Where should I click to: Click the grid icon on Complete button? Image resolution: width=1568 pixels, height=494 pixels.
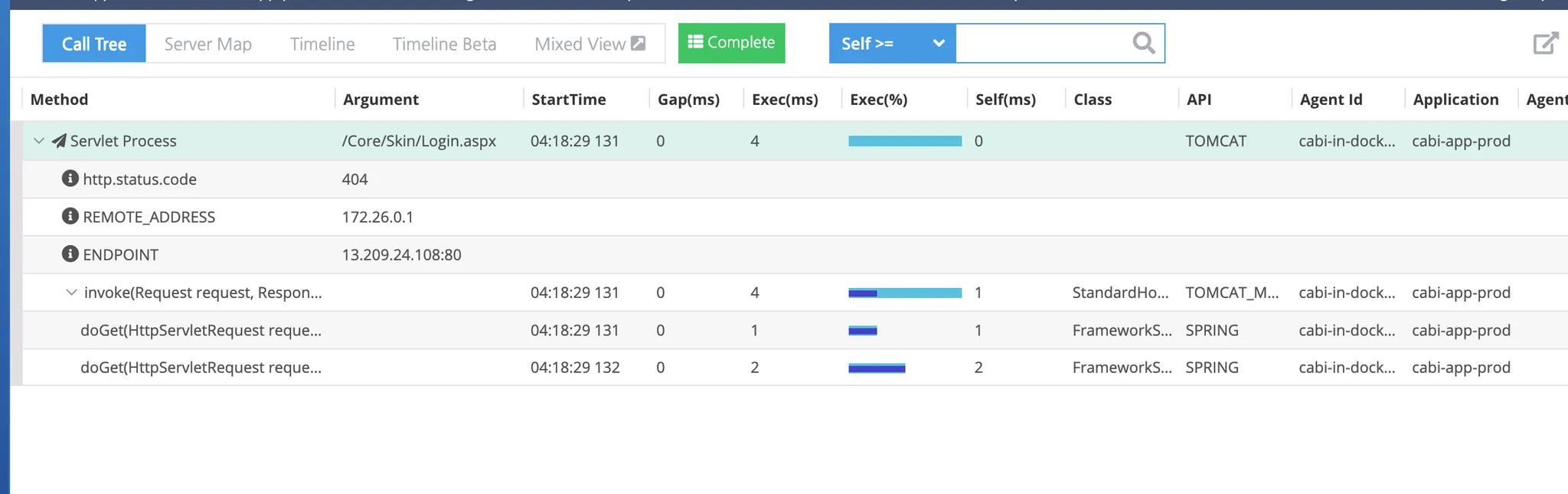pyautogui.click(x=695, y=42)
